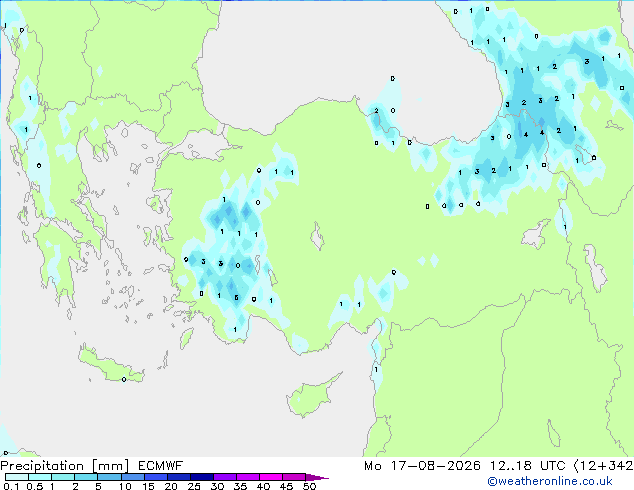Select the 40 mm magenta legend swatch

coord(271,477)
